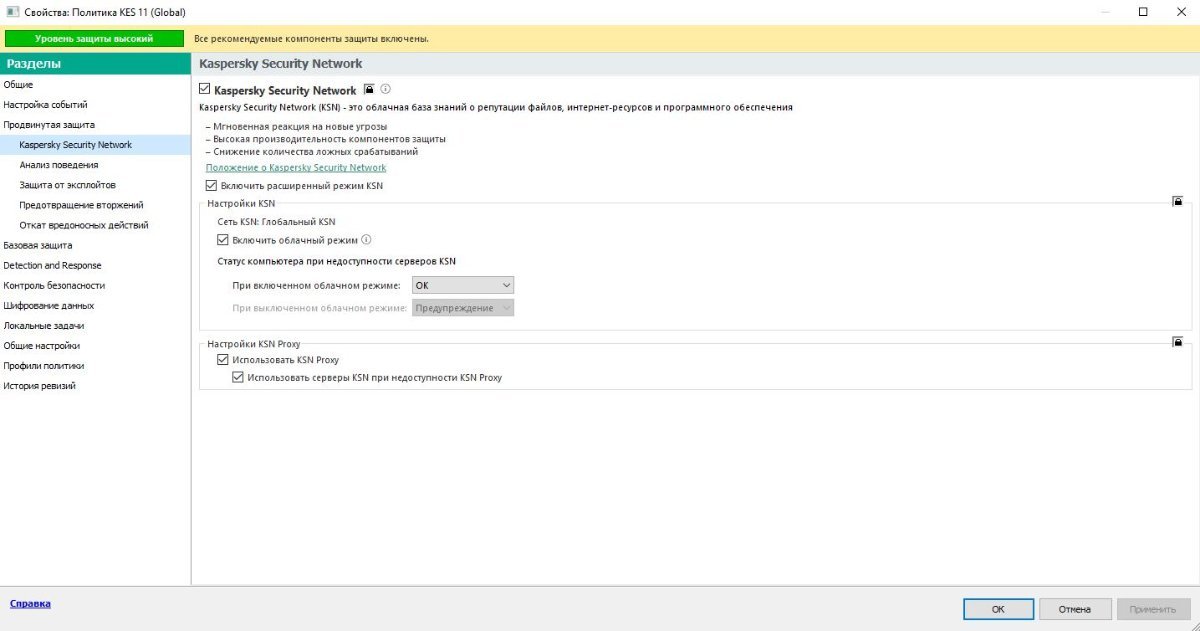Screen dimensions: 1200x631
Task: Toggle the lock icon of Настройки KSN group
Action: click(1178, 202)
